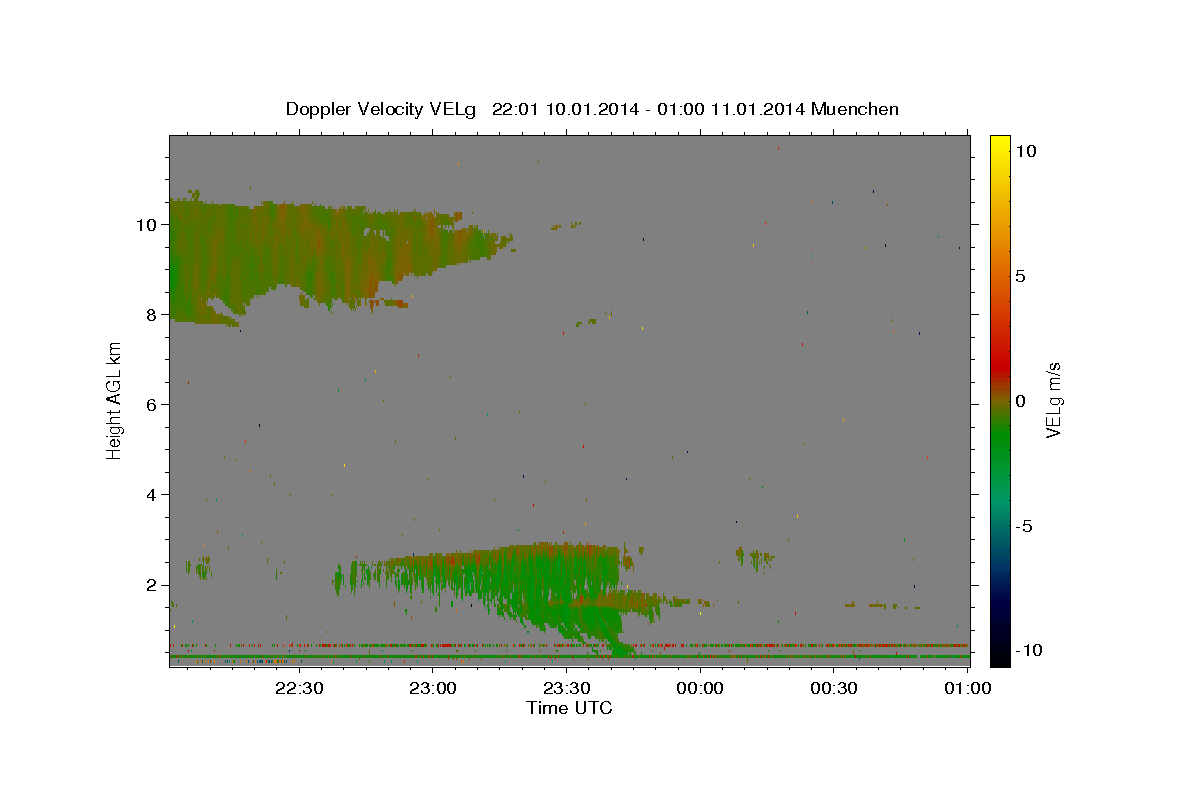The image size is (1200, 800).
Task: Click the 00:30 time tick label
Action: pos(833,688)
